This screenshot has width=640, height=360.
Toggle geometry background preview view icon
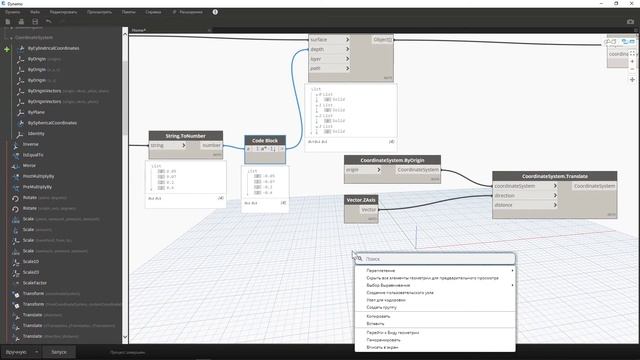(611, 42)
